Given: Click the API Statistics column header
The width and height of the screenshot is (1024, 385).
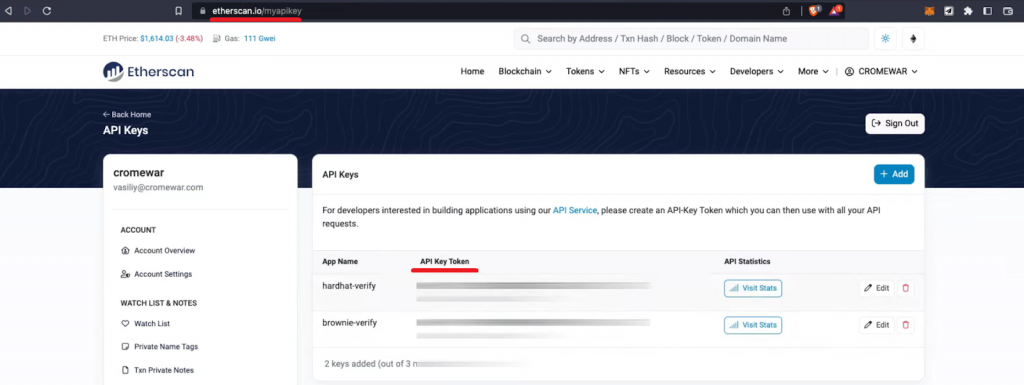Looking at the screenshot, I should 747,261.
